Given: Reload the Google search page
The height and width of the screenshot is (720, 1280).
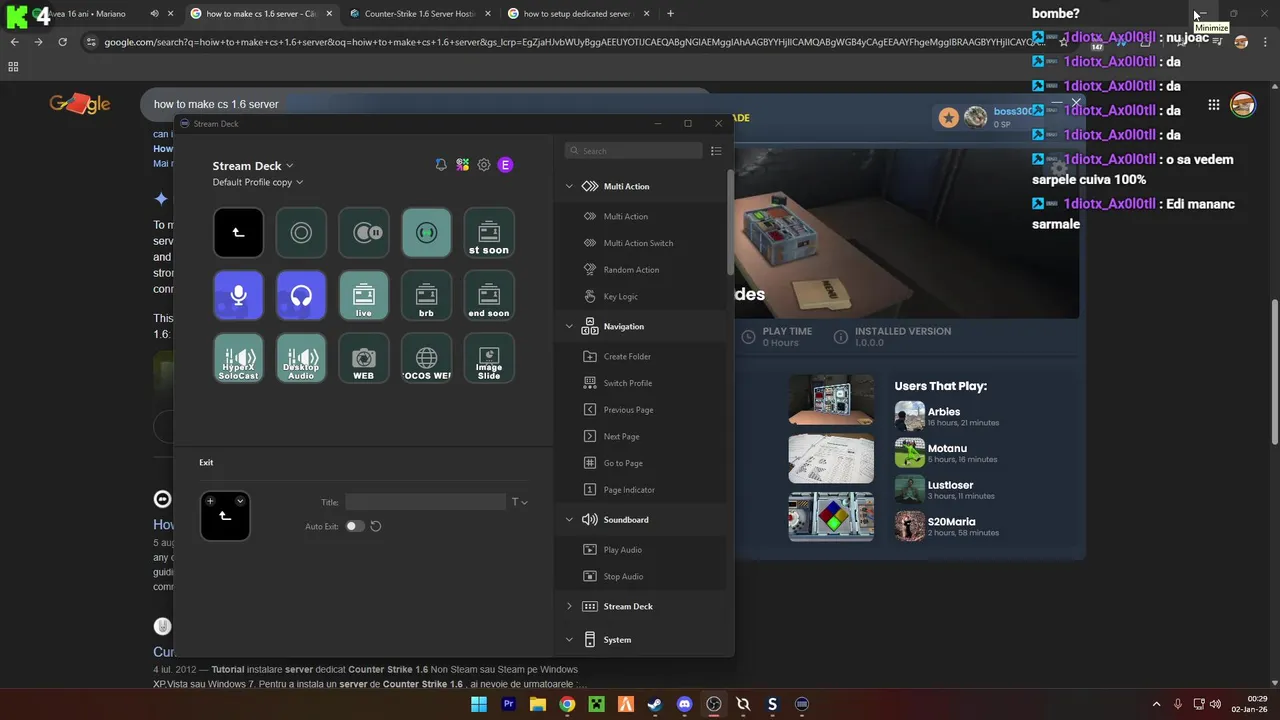Looking at the screenshot, I should tap(62, 42).
